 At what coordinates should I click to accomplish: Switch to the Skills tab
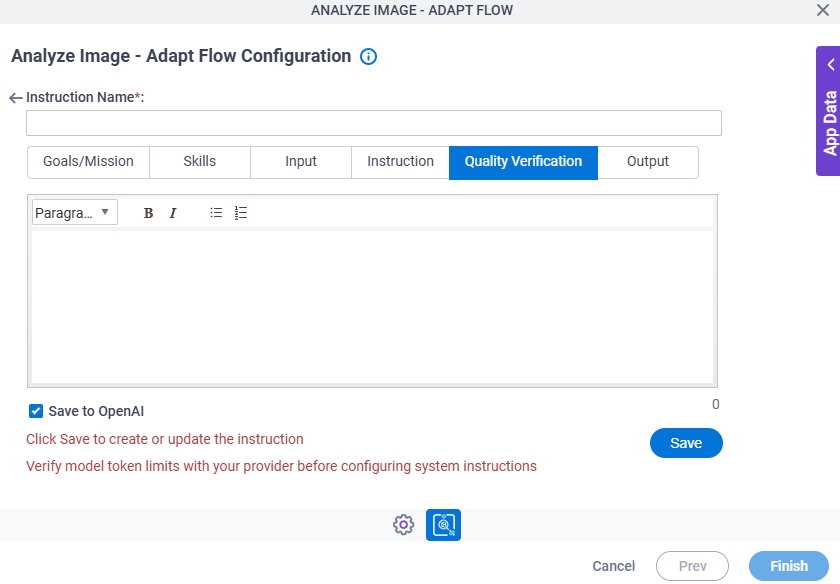tap(200, 161)
